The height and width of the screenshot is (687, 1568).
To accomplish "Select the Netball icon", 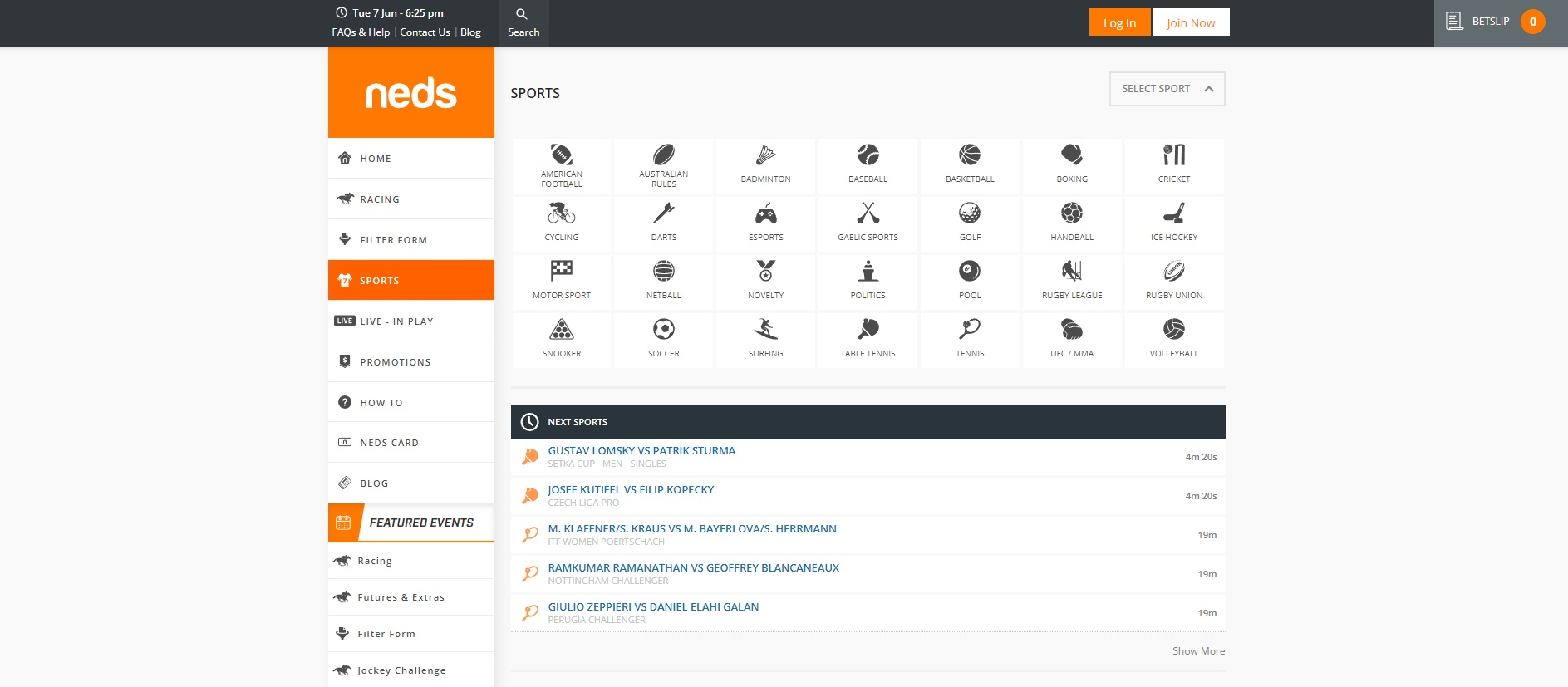I will [x=664, y=271].
